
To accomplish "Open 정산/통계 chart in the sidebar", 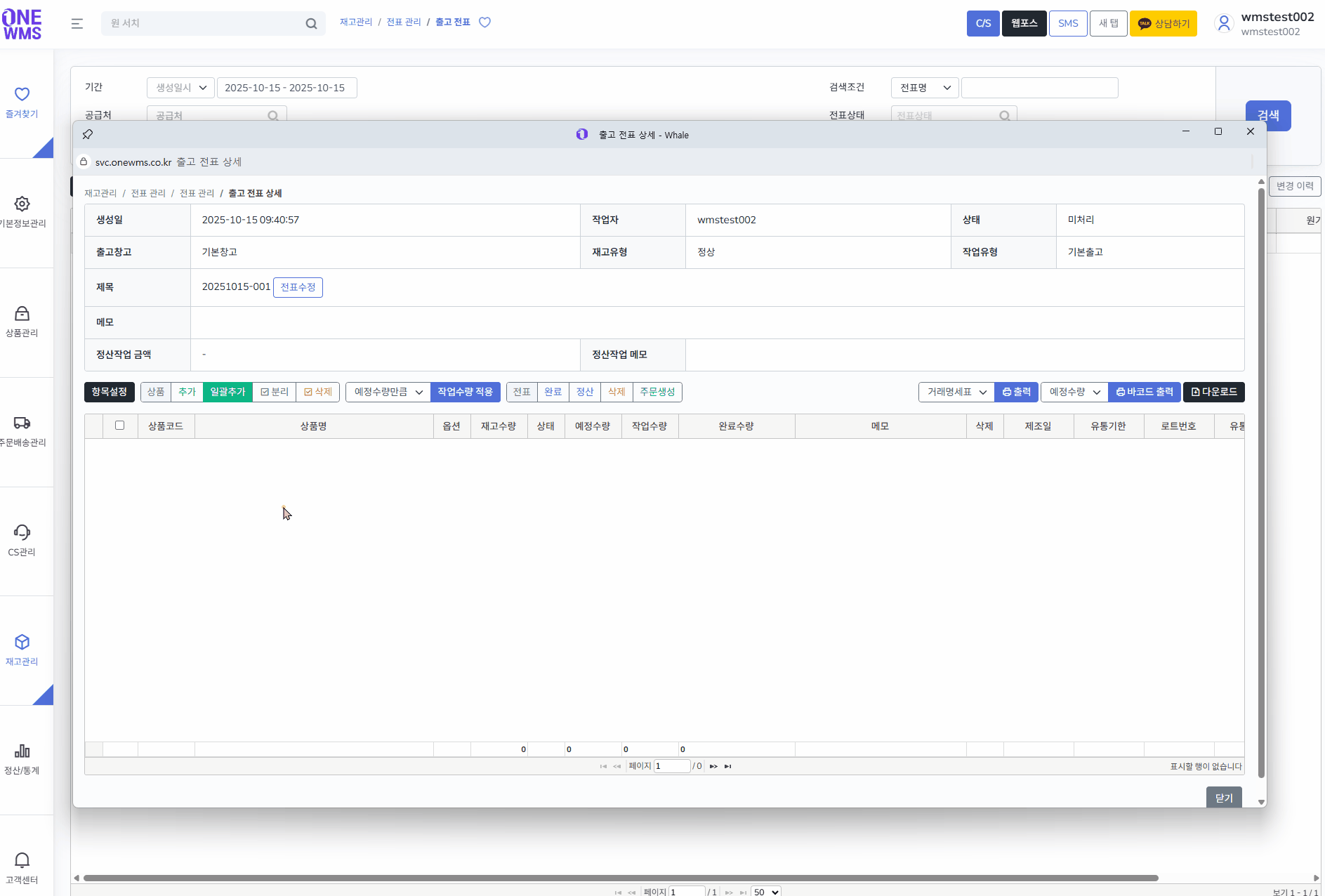I will click(22, 760).
